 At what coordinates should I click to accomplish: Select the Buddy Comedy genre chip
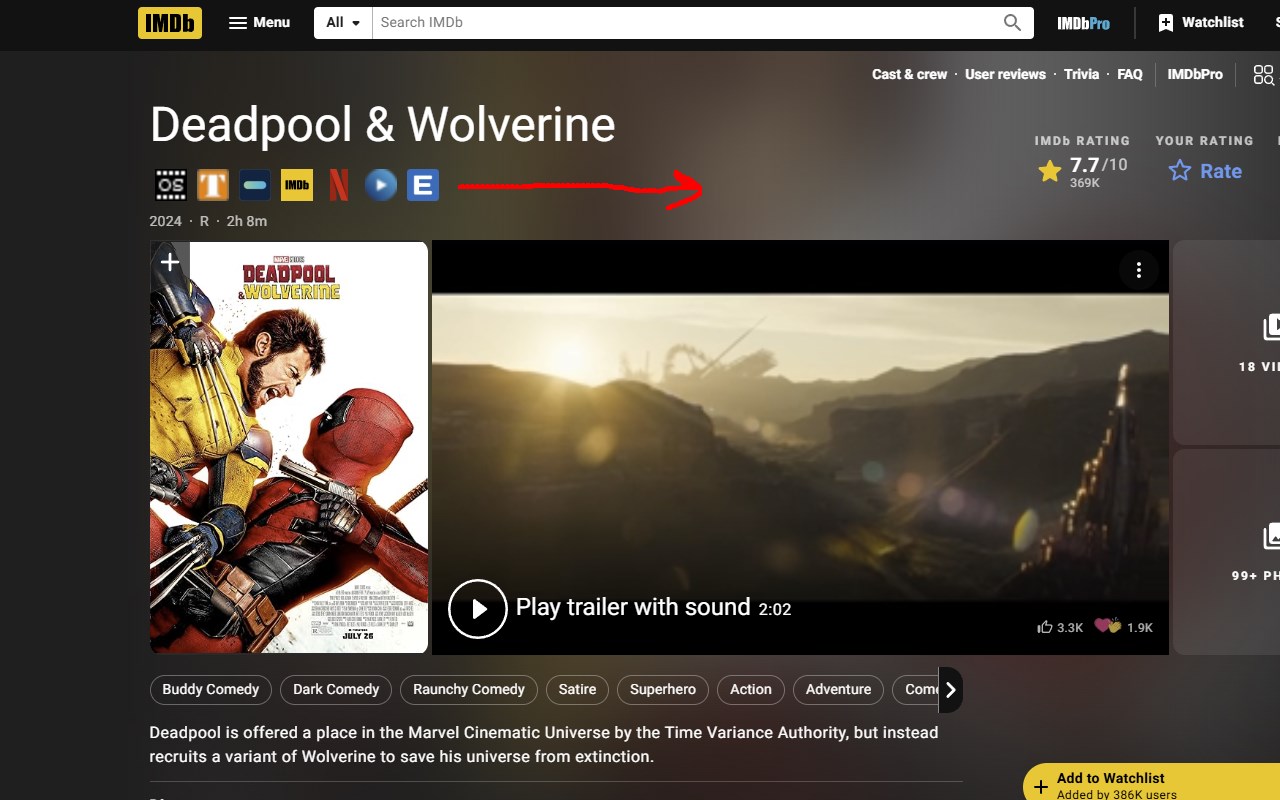pyautogui.click(x=210, y=689)
